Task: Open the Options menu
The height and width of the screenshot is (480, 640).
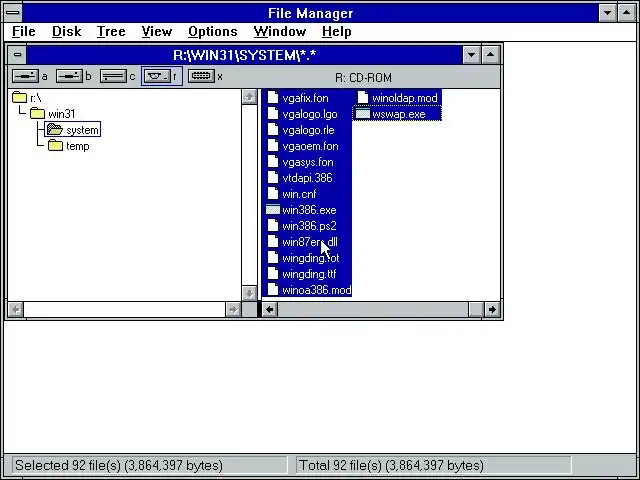Action: tap(213, 31)
